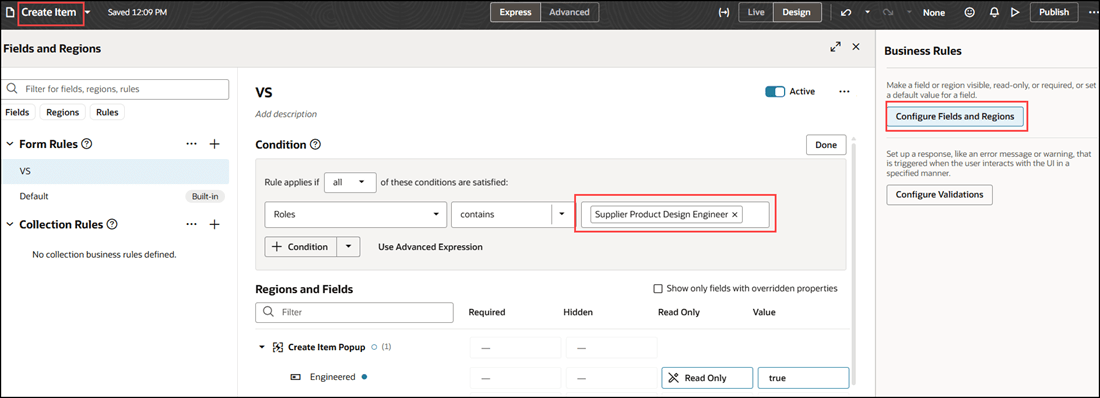
Task: Click the Redo icon
Action: [x=888, y=12]
